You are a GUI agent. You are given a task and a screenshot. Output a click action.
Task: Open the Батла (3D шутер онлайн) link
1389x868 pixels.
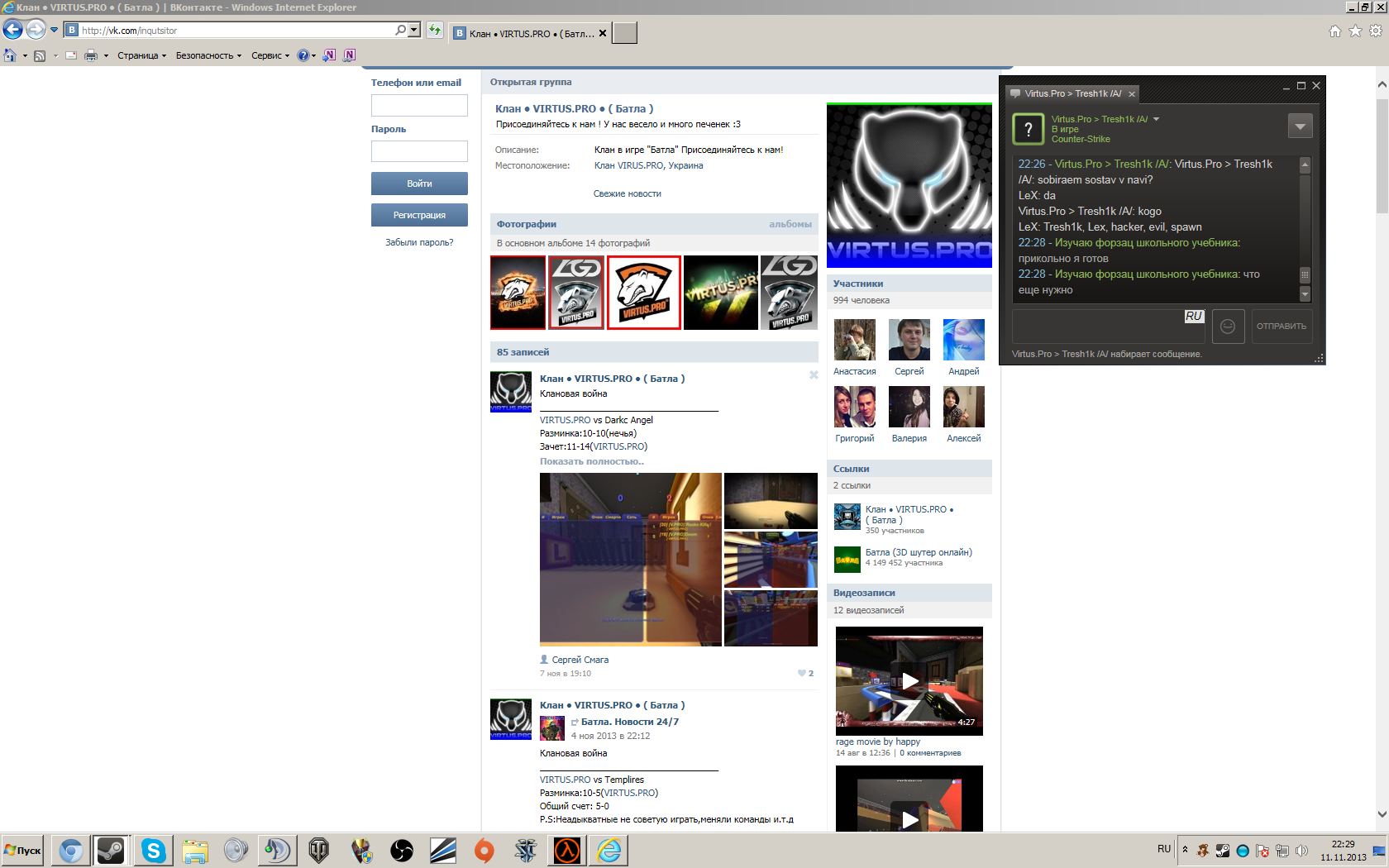(919, 552)
